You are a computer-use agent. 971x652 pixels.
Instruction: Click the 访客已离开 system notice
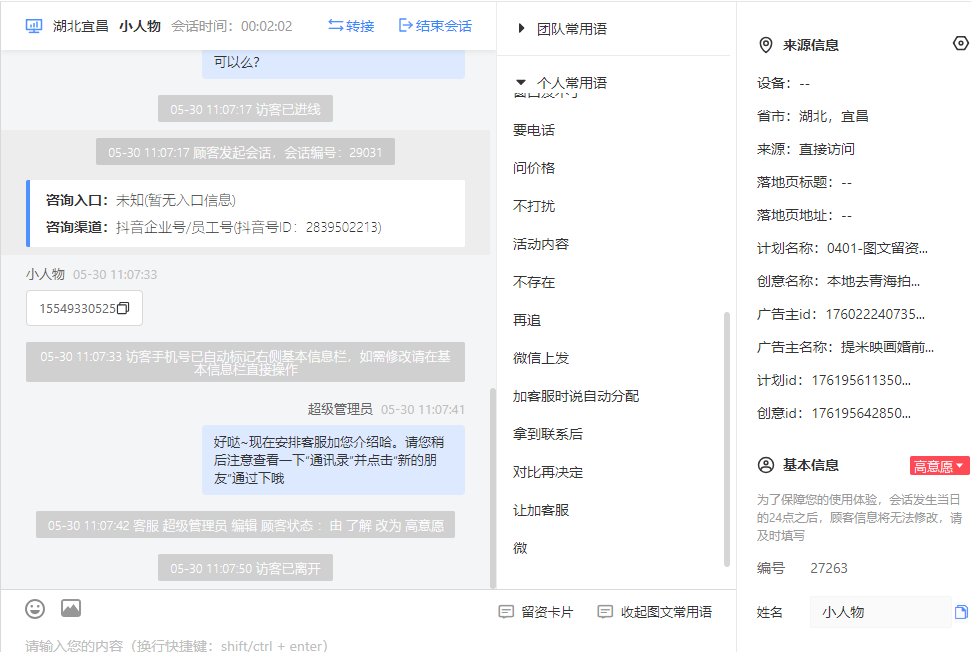245,568
